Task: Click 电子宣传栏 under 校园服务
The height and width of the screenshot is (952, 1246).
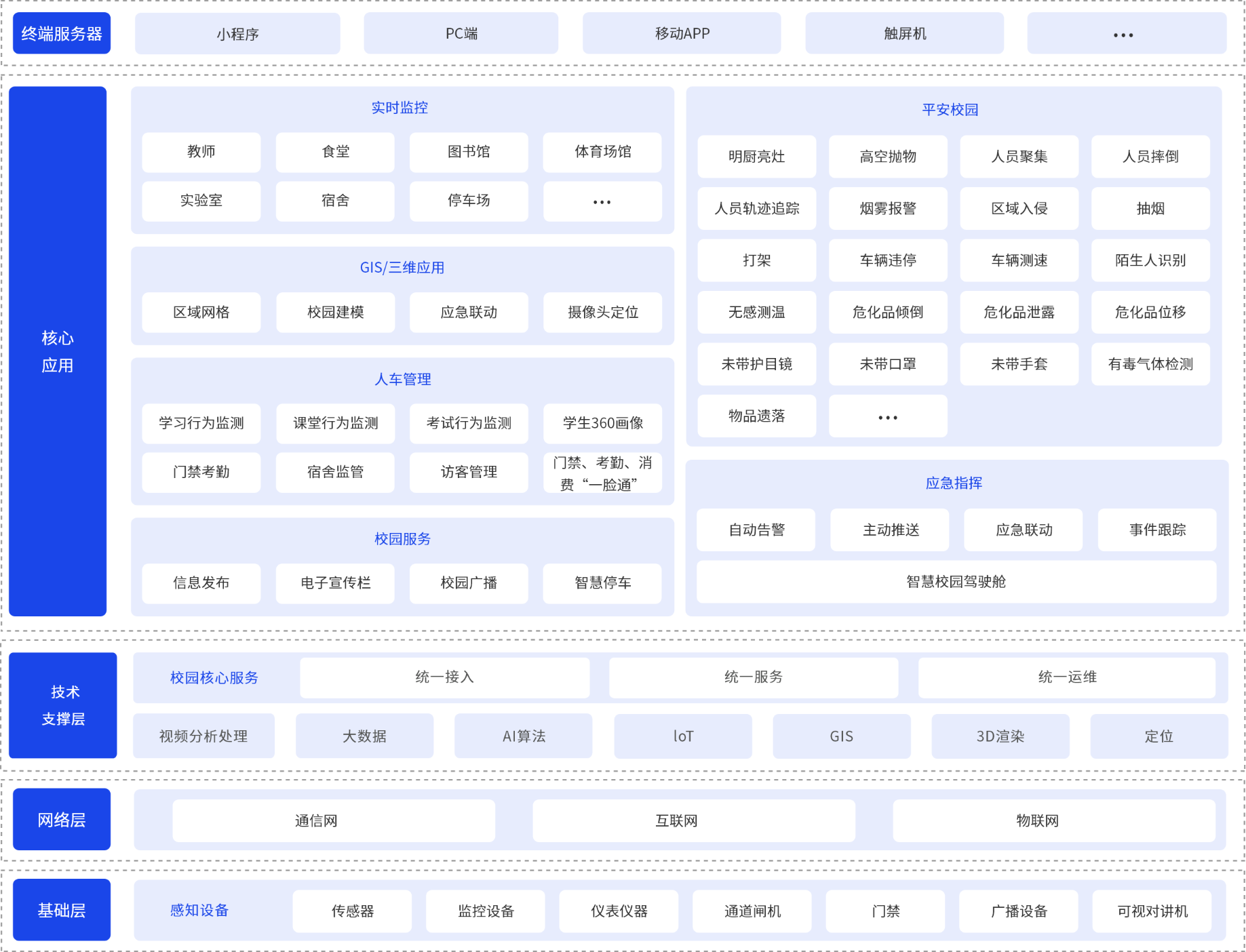Action: click(x=335, y=583)
